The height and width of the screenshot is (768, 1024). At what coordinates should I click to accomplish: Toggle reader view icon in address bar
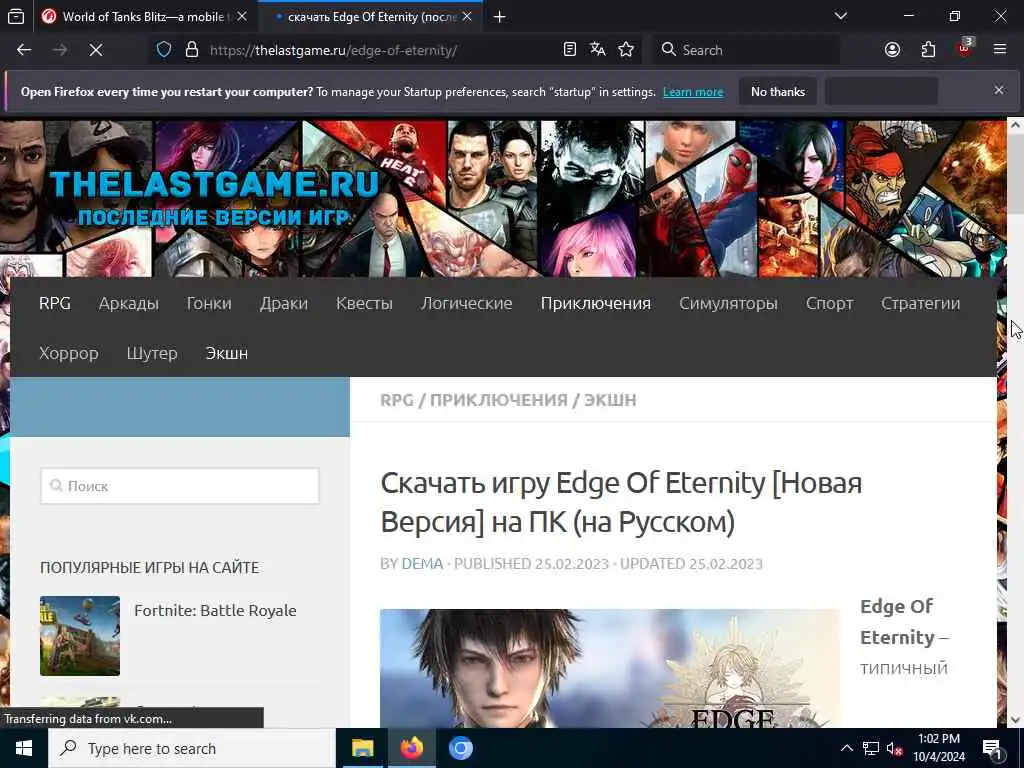tap(569, 50)
